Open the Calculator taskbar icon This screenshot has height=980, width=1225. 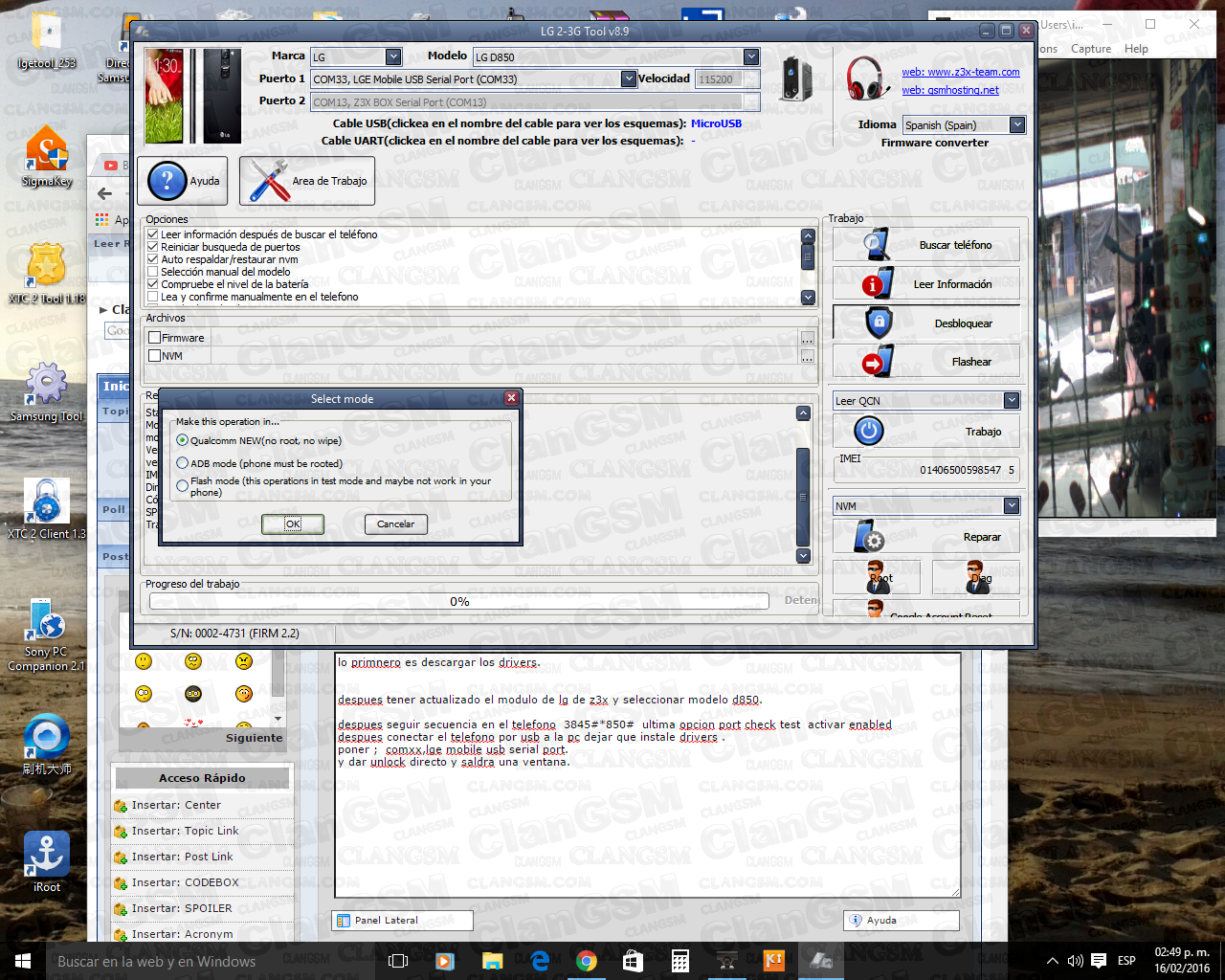pos(680,961)
